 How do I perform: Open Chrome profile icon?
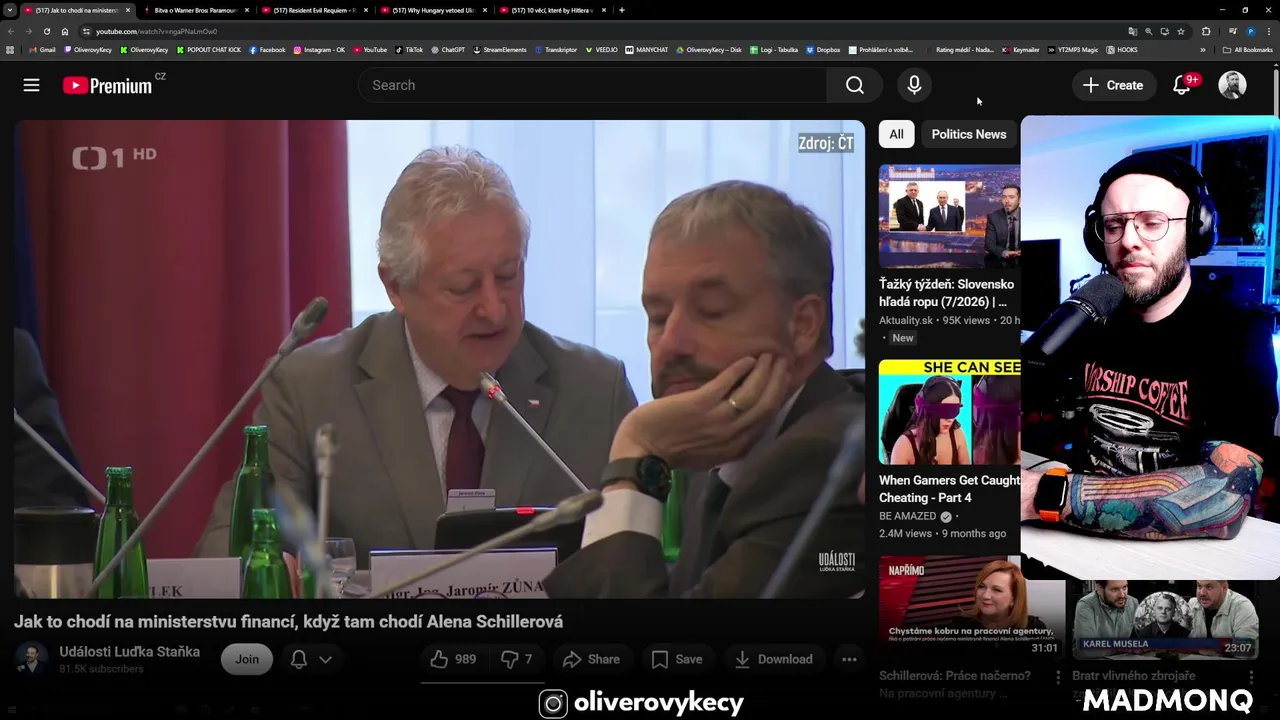click(x=1250, y=31)
